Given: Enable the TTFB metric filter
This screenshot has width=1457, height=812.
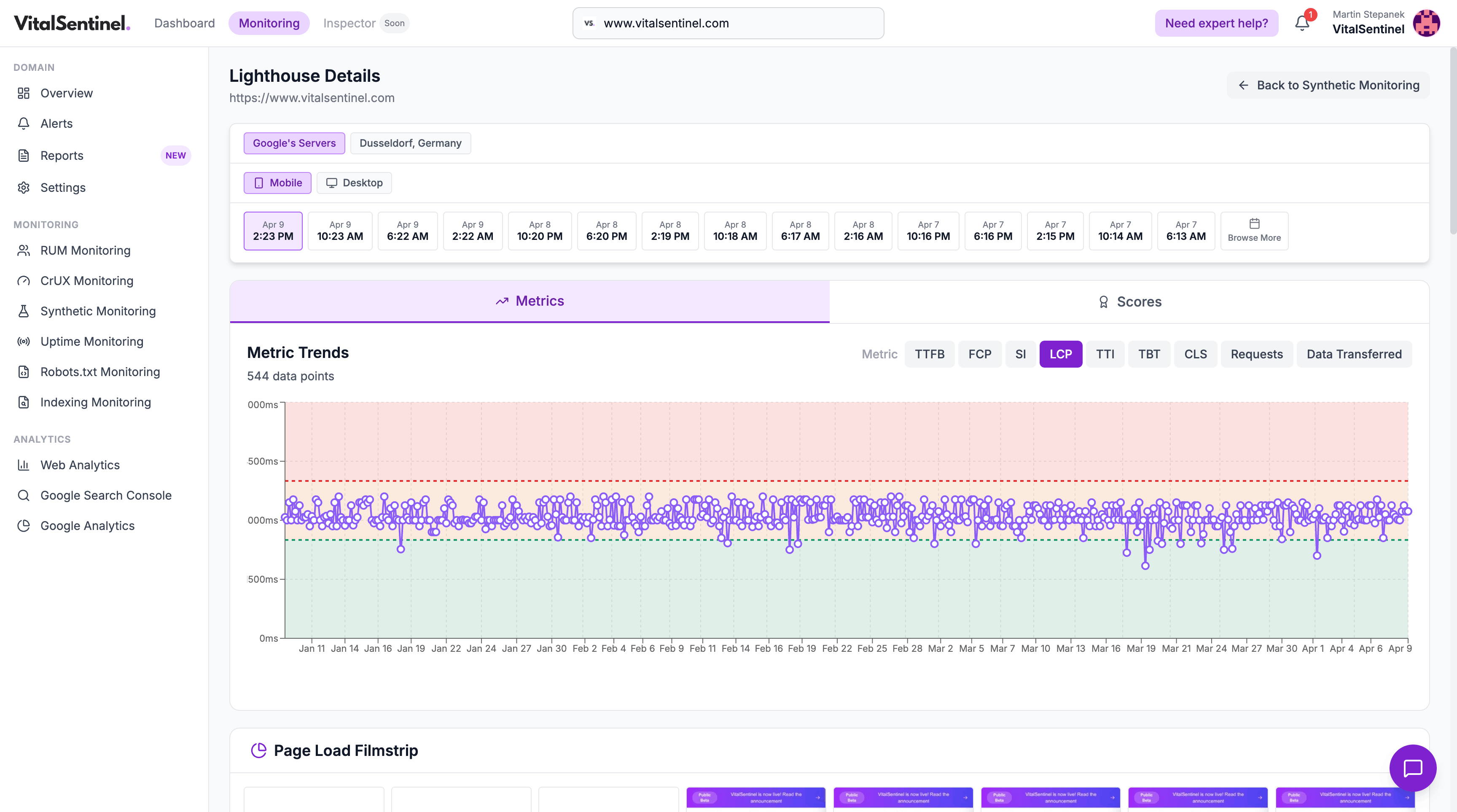Looking at the screenshot, I should point(929,354).
